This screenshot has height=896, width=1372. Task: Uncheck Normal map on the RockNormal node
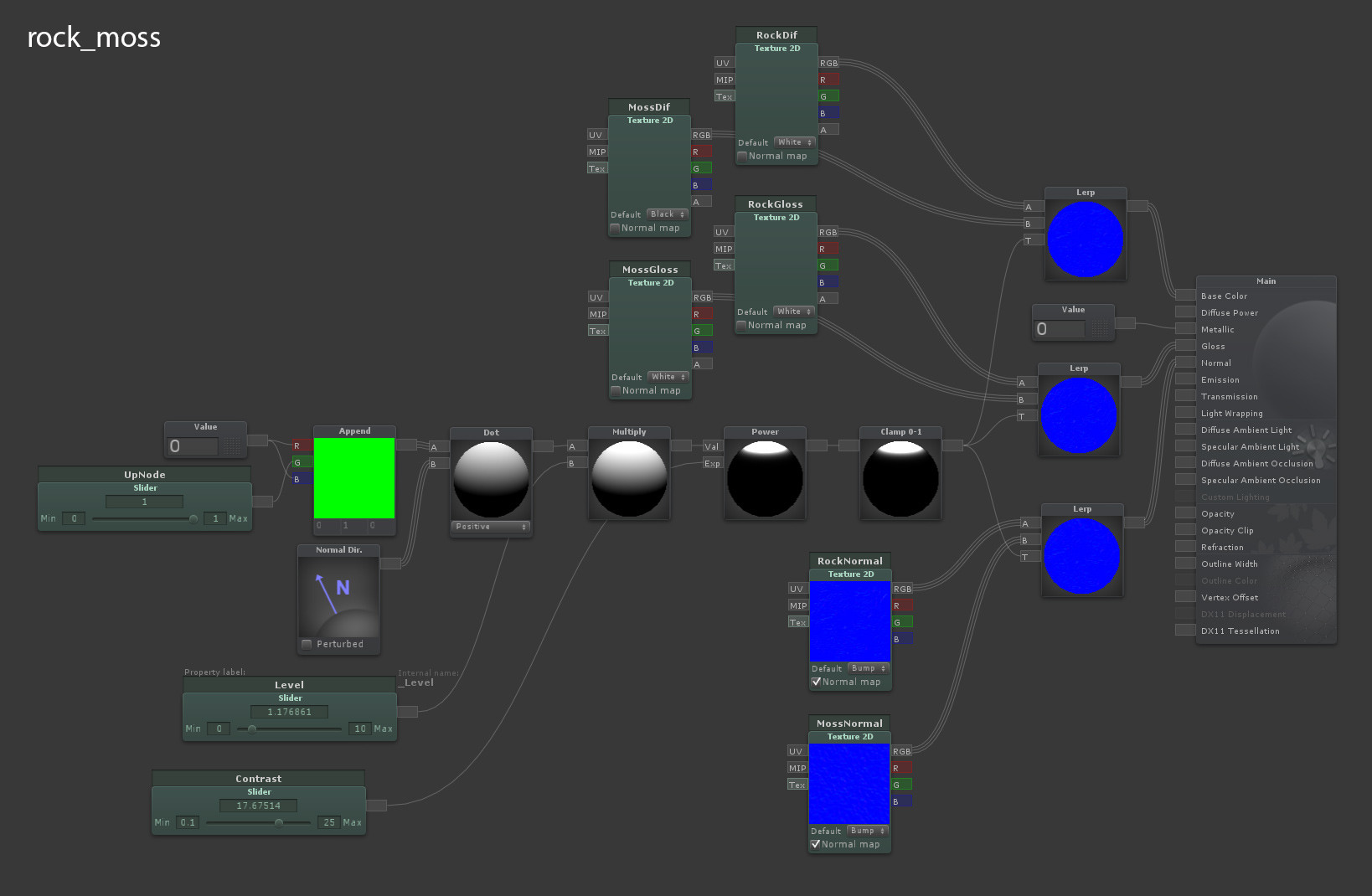click(817, 682)
